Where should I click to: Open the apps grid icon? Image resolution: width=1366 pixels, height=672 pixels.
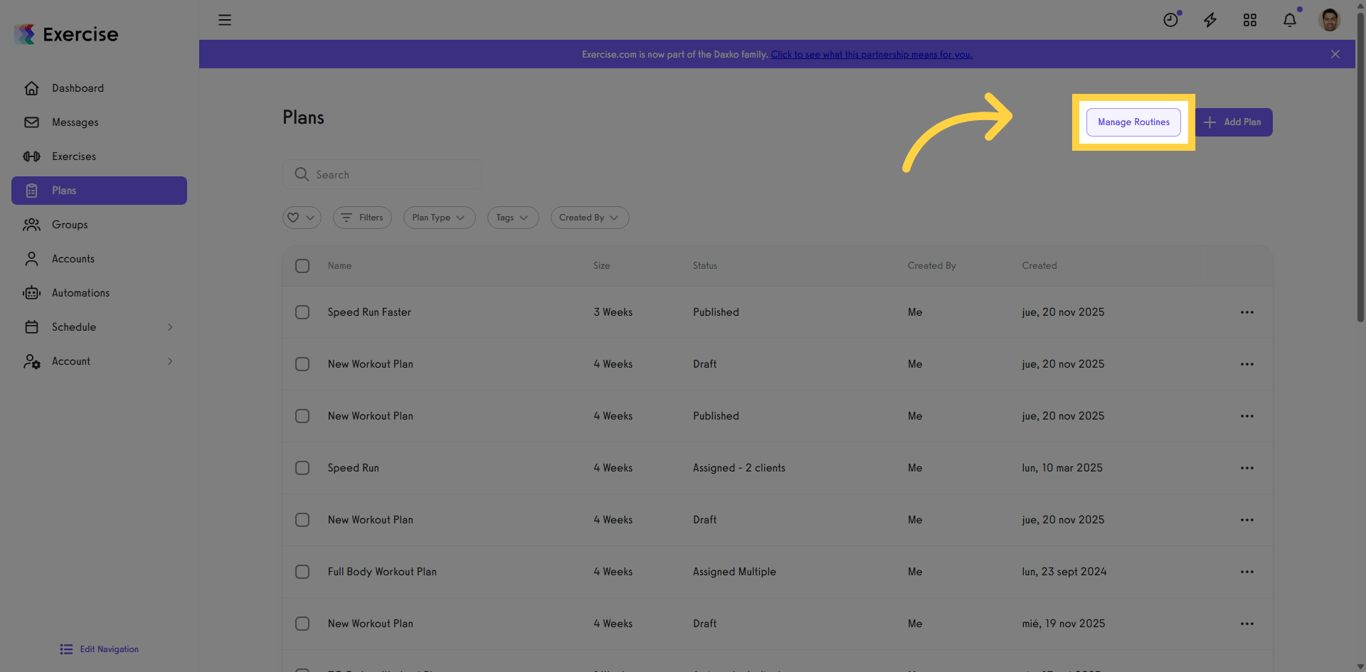(x=1250, y=19)
